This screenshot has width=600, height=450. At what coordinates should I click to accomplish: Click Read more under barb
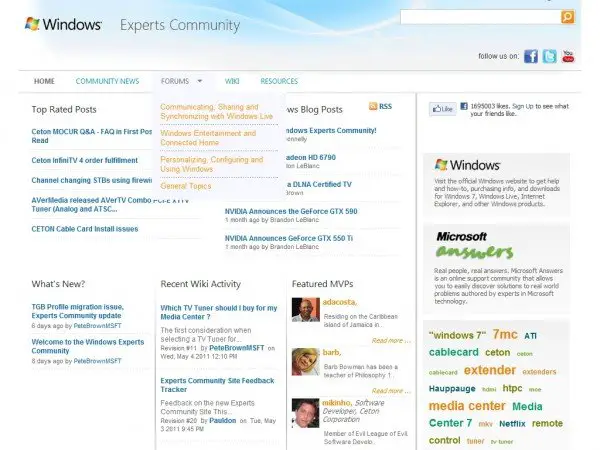click(391, 391)
